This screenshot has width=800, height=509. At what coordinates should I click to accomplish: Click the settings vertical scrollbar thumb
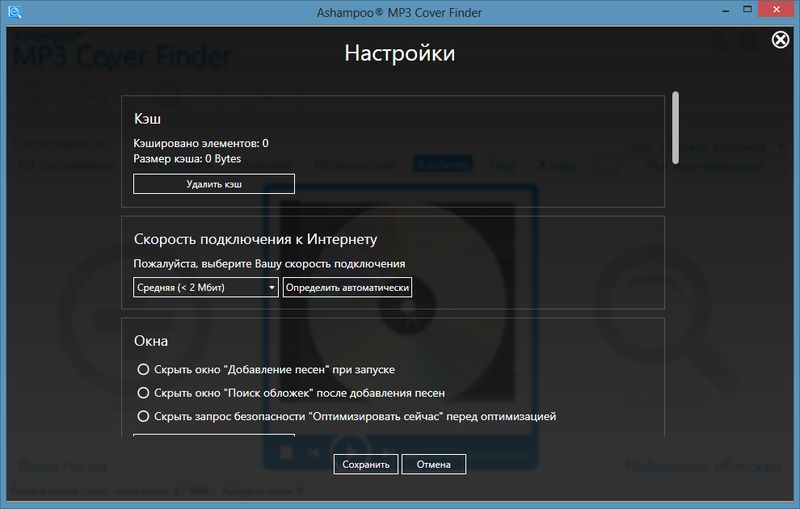point(676,128)
